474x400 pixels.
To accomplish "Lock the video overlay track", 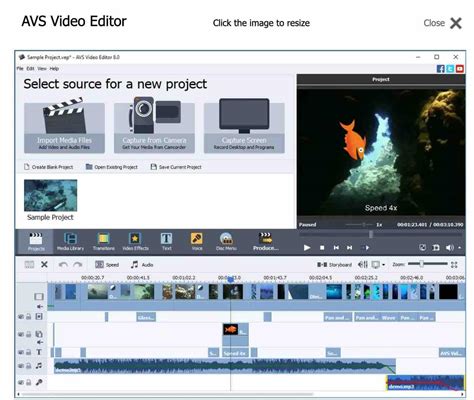I will (x=29, y=334).
